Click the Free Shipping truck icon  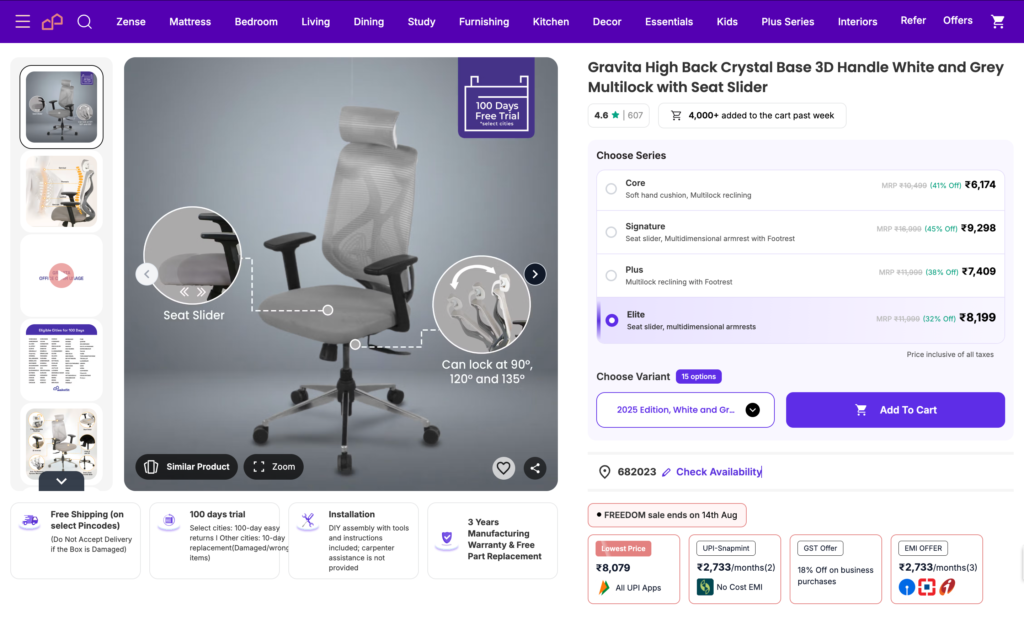pyautogui.click(x=30, y=520)
